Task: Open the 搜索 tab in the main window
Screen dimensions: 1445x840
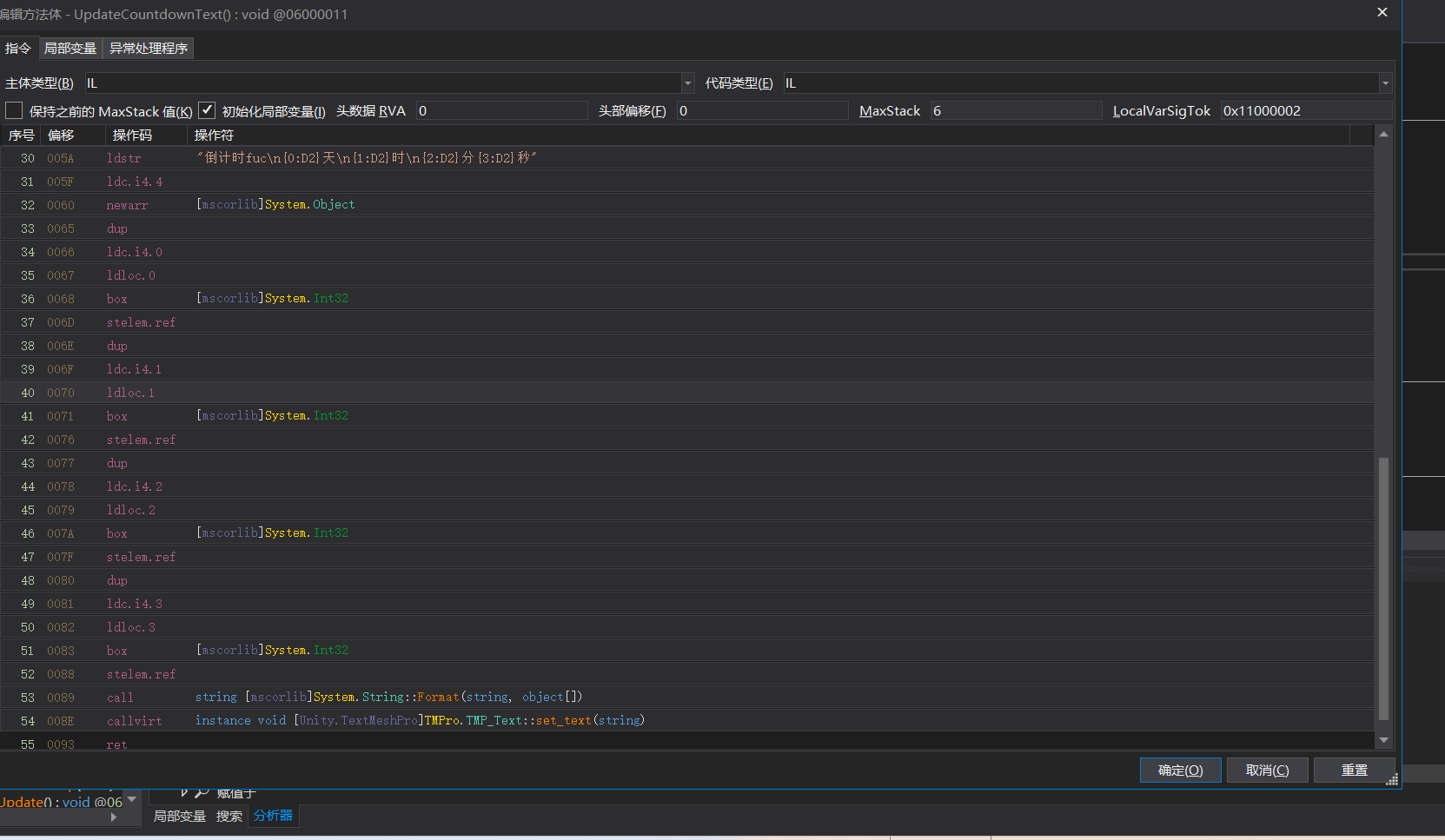Action: 229,817
